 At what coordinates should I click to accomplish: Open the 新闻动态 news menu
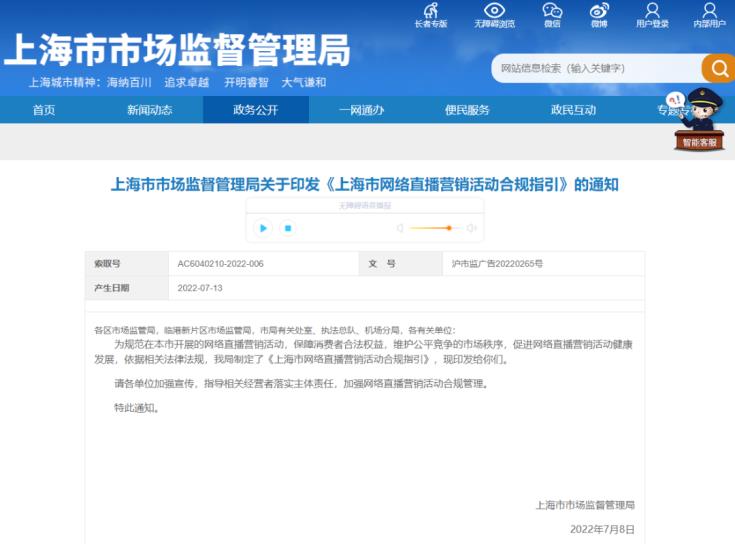pos(149,110)
